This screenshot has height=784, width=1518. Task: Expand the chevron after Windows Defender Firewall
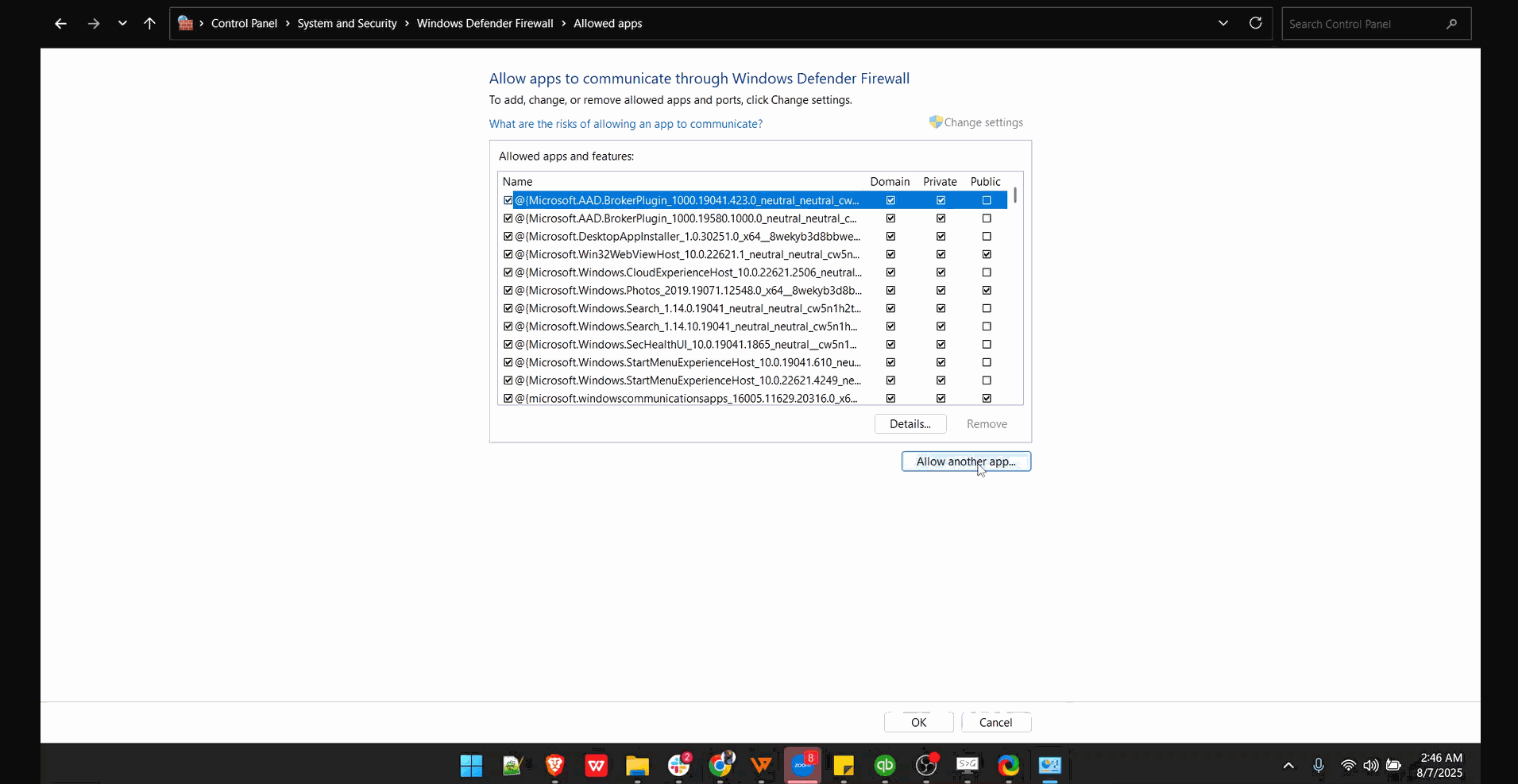tap(564, 24)
